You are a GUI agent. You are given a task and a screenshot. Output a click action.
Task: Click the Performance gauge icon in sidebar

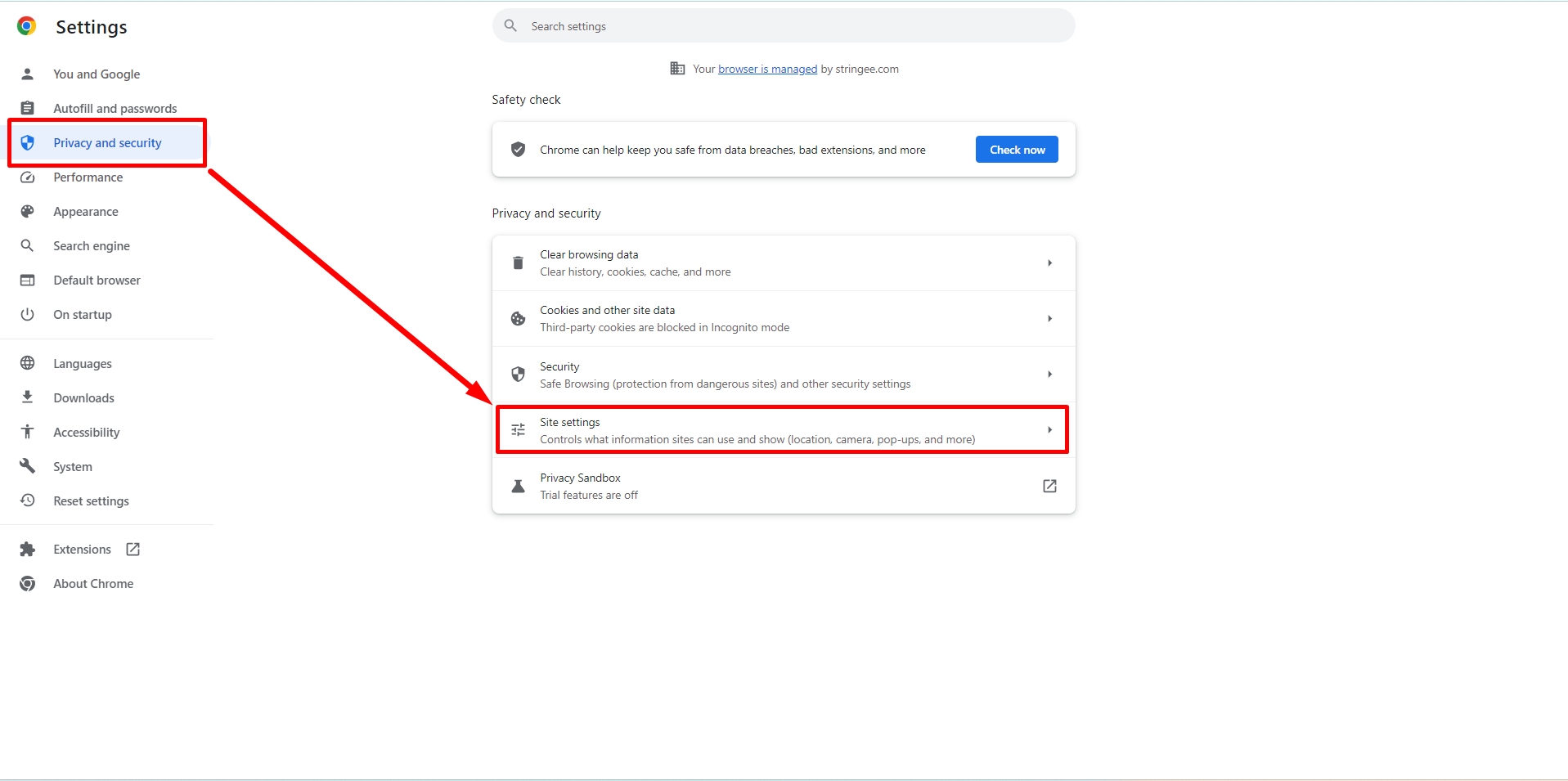(27, 177)
